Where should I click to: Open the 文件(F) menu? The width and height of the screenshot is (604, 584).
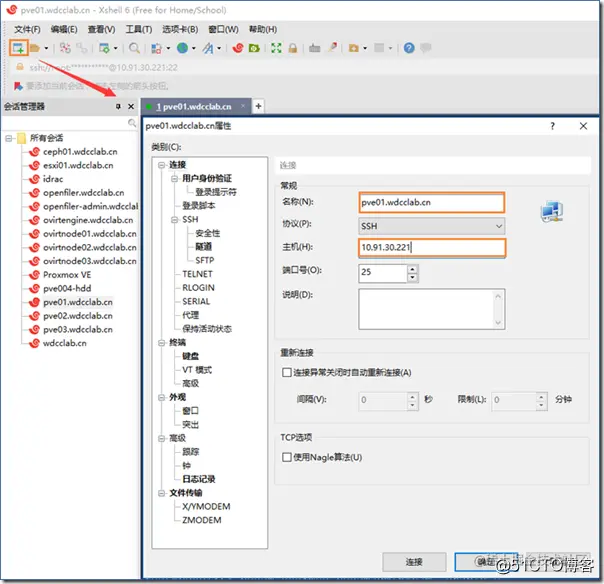pyautogui.click(x=27, y=29)
